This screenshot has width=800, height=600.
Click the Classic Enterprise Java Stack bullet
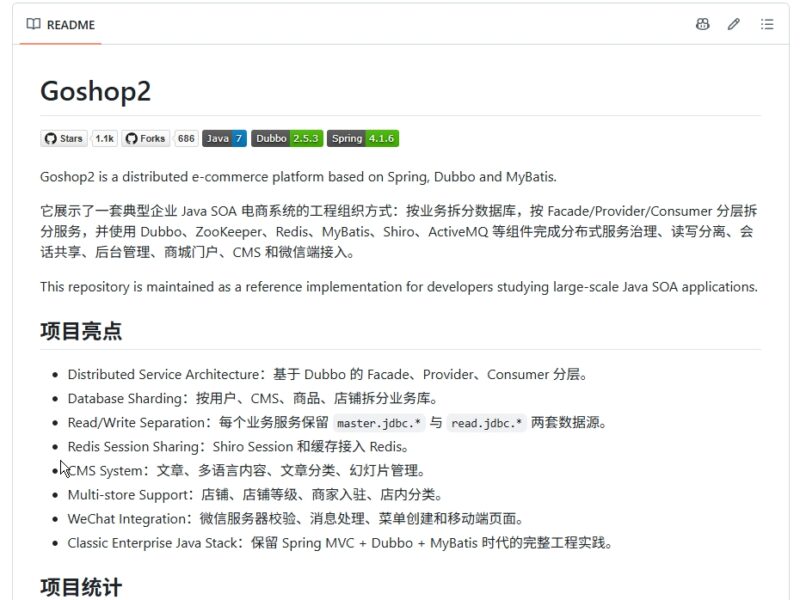coord(340,542)
